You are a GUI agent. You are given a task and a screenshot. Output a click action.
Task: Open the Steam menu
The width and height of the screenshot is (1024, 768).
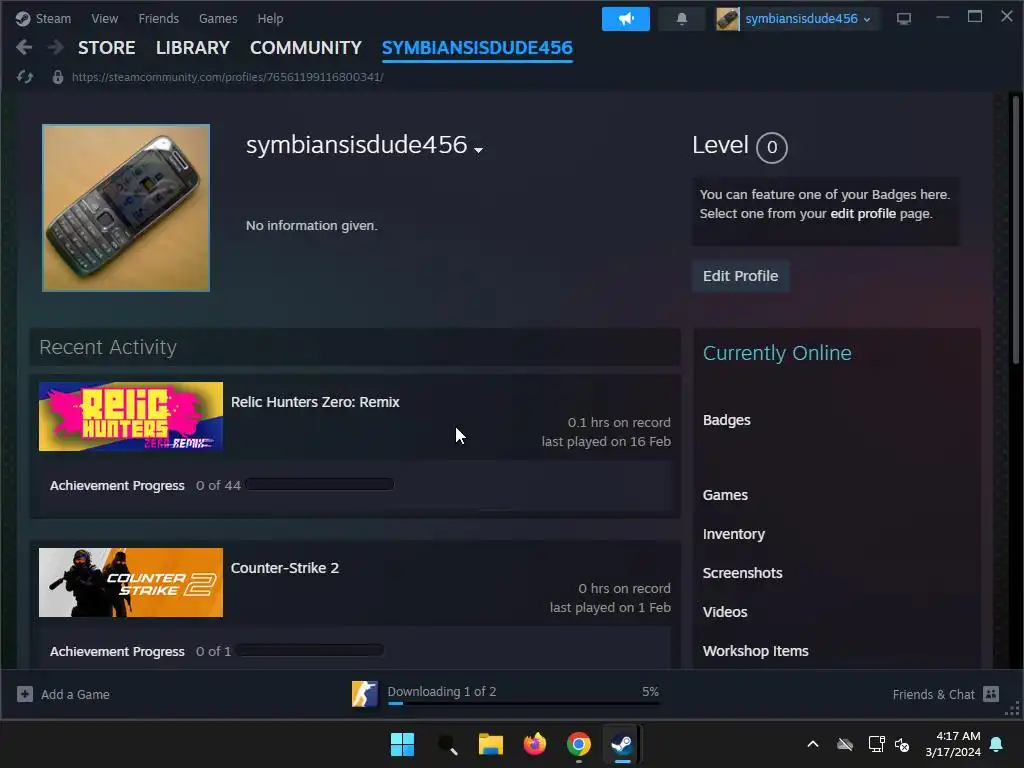point(53,18)
